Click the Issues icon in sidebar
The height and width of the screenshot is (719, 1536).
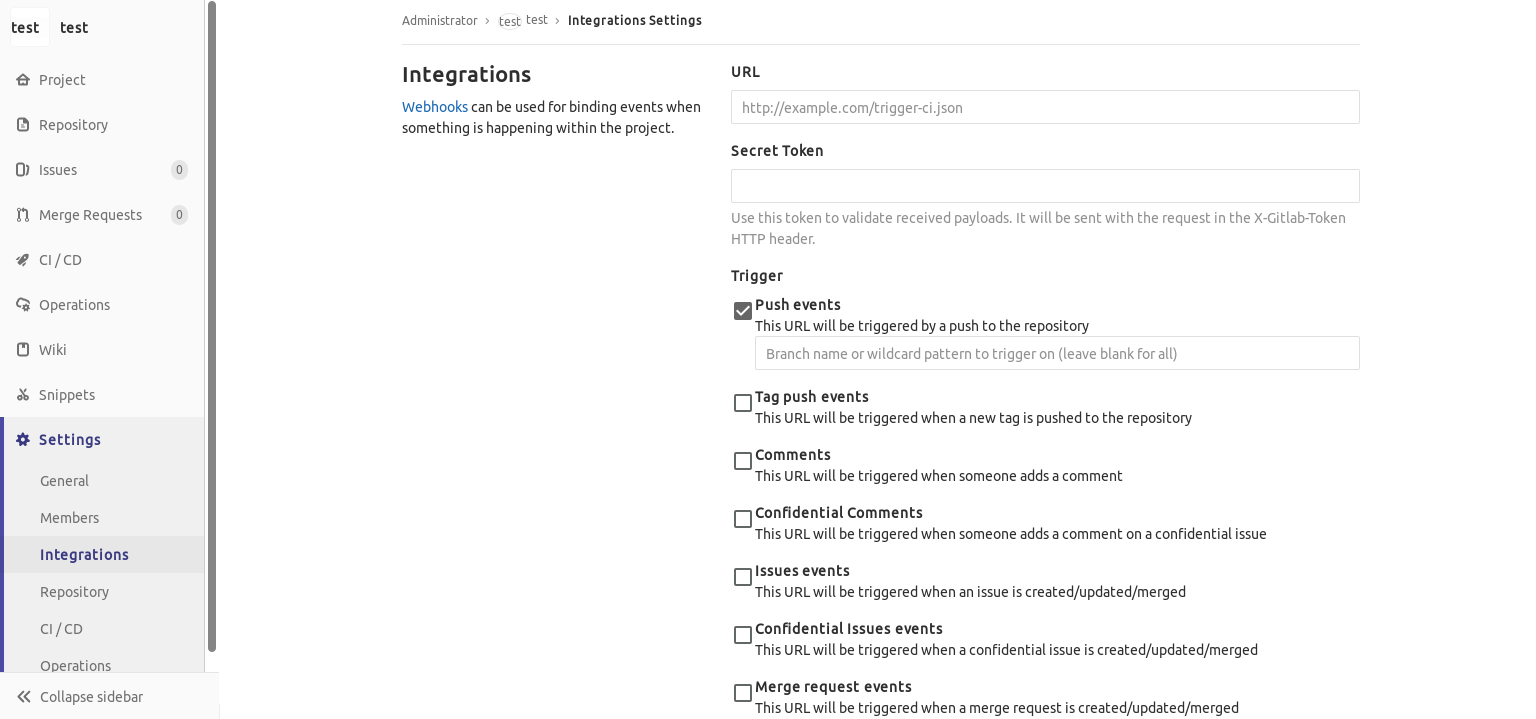pos(23,170)
